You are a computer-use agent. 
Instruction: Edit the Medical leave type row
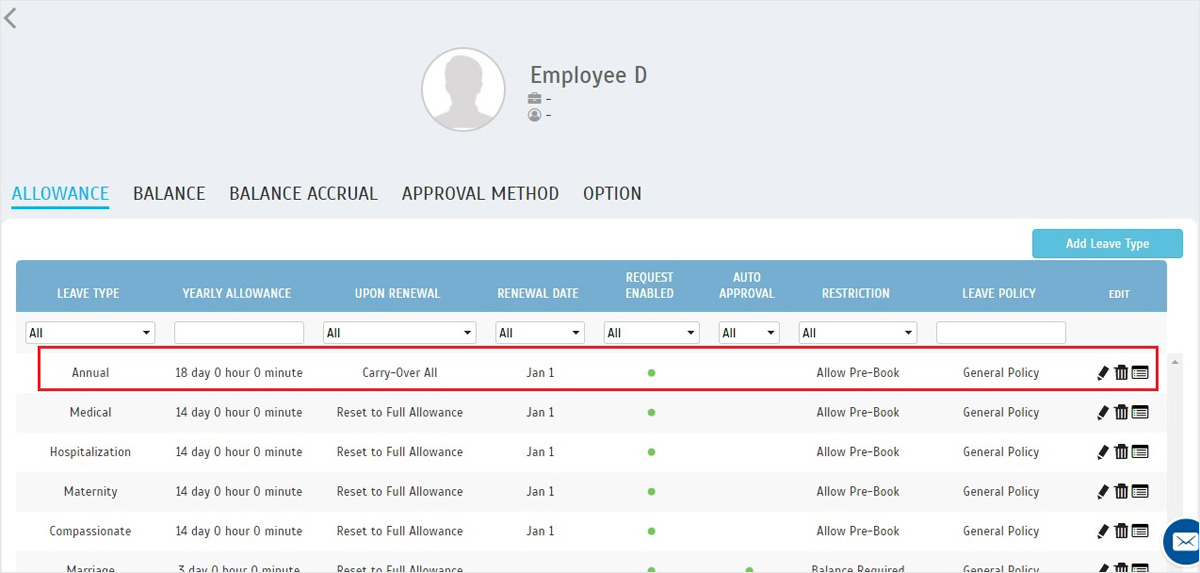(1103, 412)
